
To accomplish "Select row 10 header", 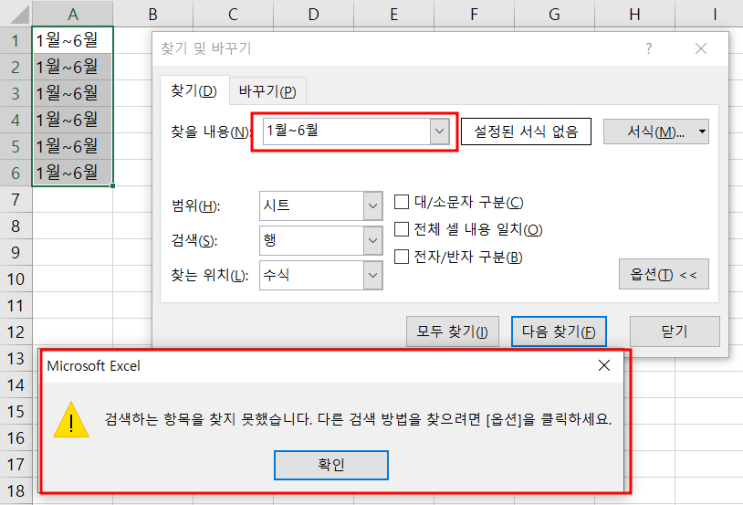I will click(16, 279).
